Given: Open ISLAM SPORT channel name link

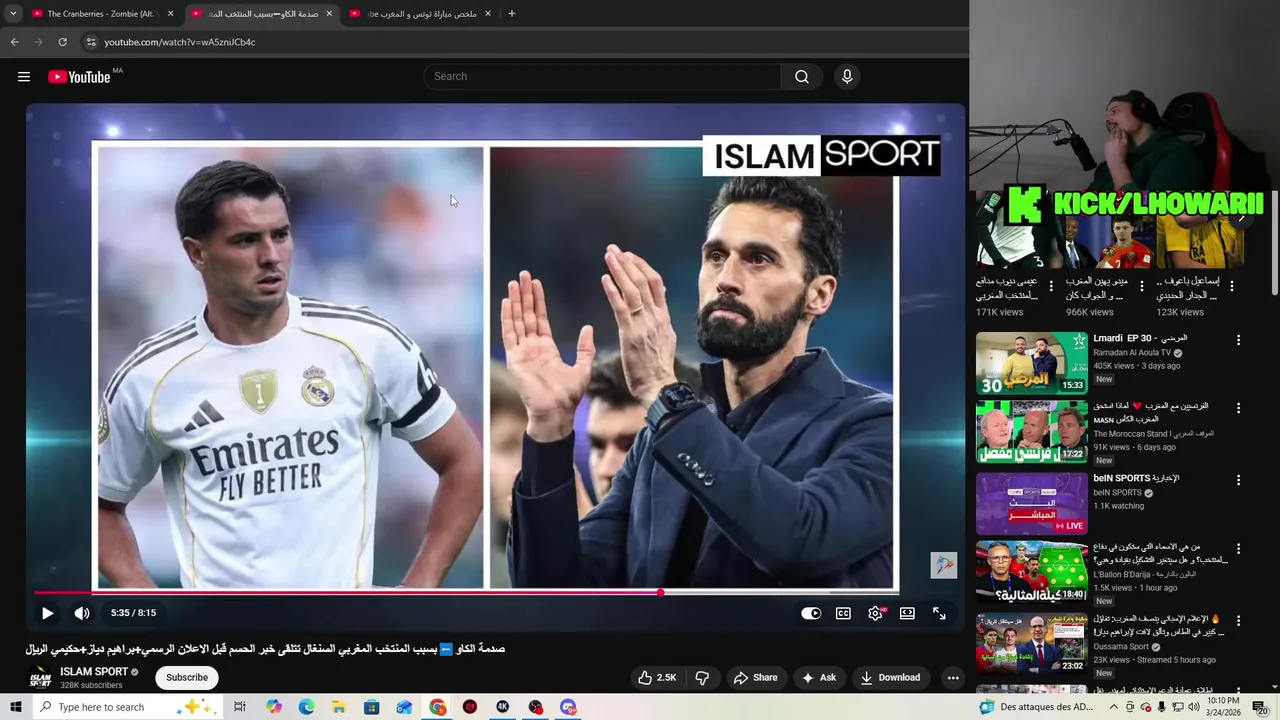Looking at the screenshot, I should point(94,672).
